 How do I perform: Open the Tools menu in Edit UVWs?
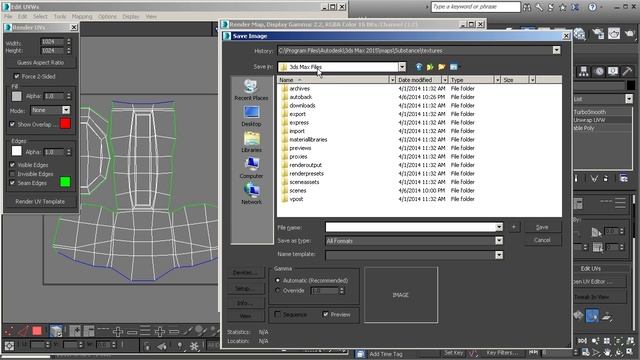point(60,16)
